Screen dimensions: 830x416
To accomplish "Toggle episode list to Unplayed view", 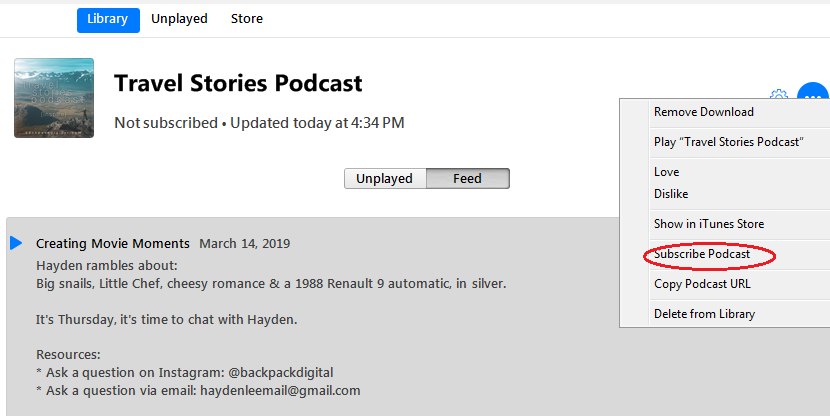I will point(385,179).
